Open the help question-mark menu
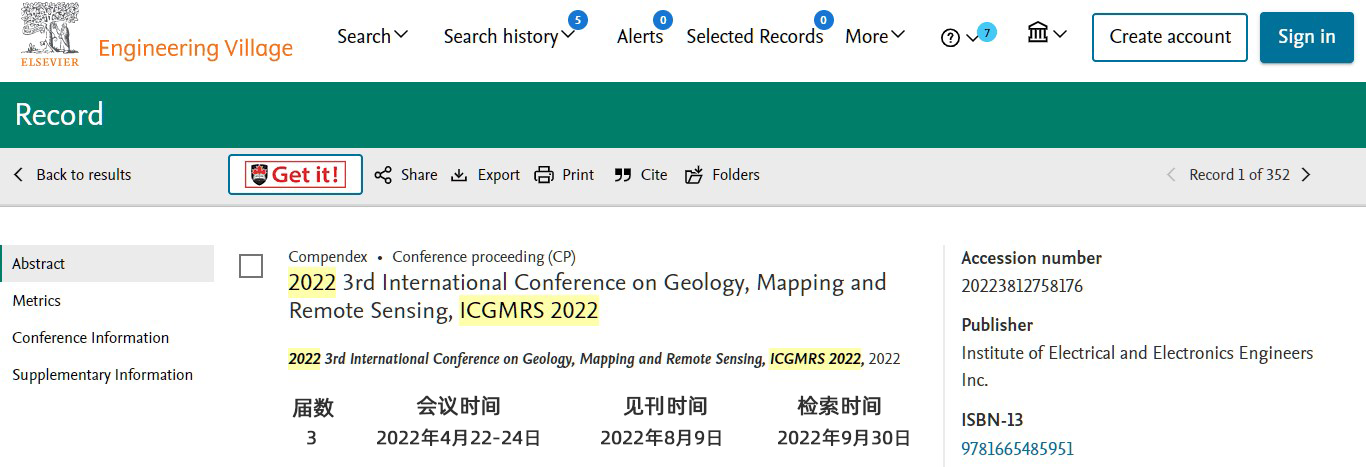 (x=960, y=38)
